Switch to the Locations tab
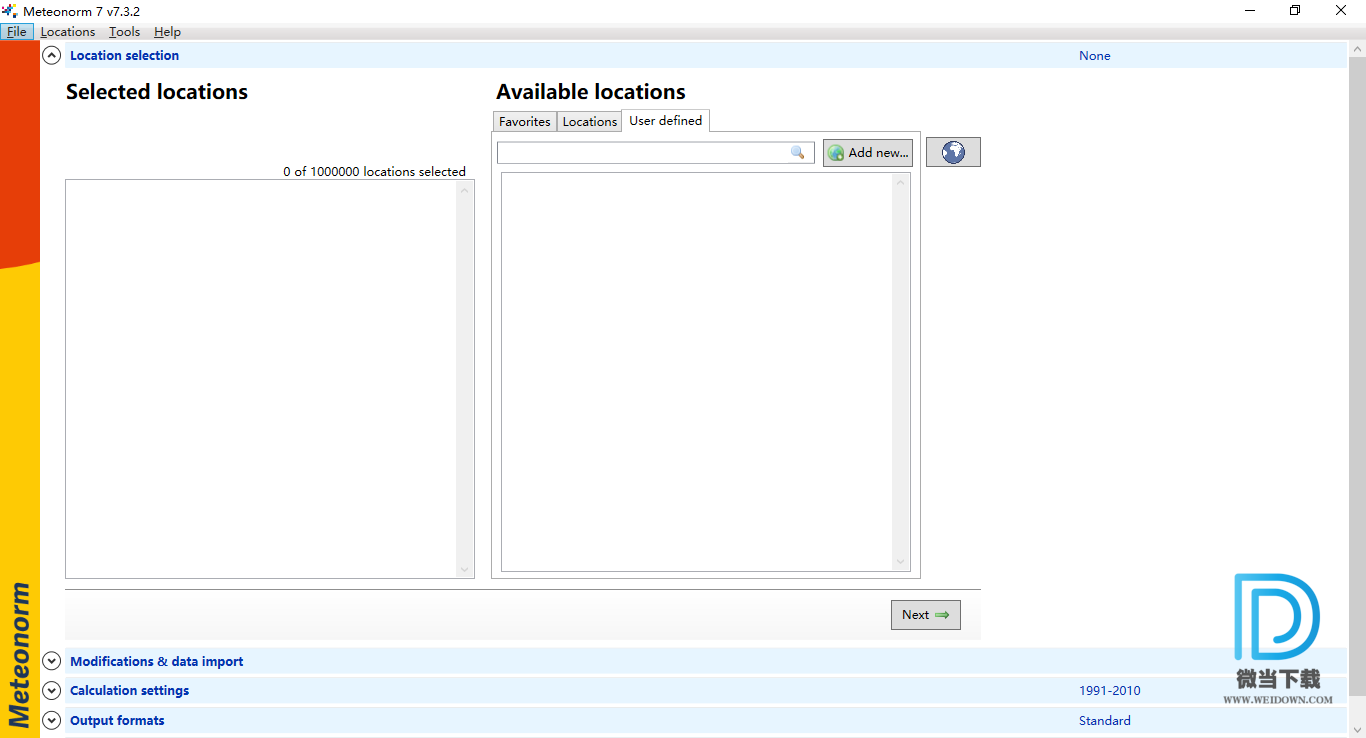Viewport: 1366px width, 738px height. 590,122
